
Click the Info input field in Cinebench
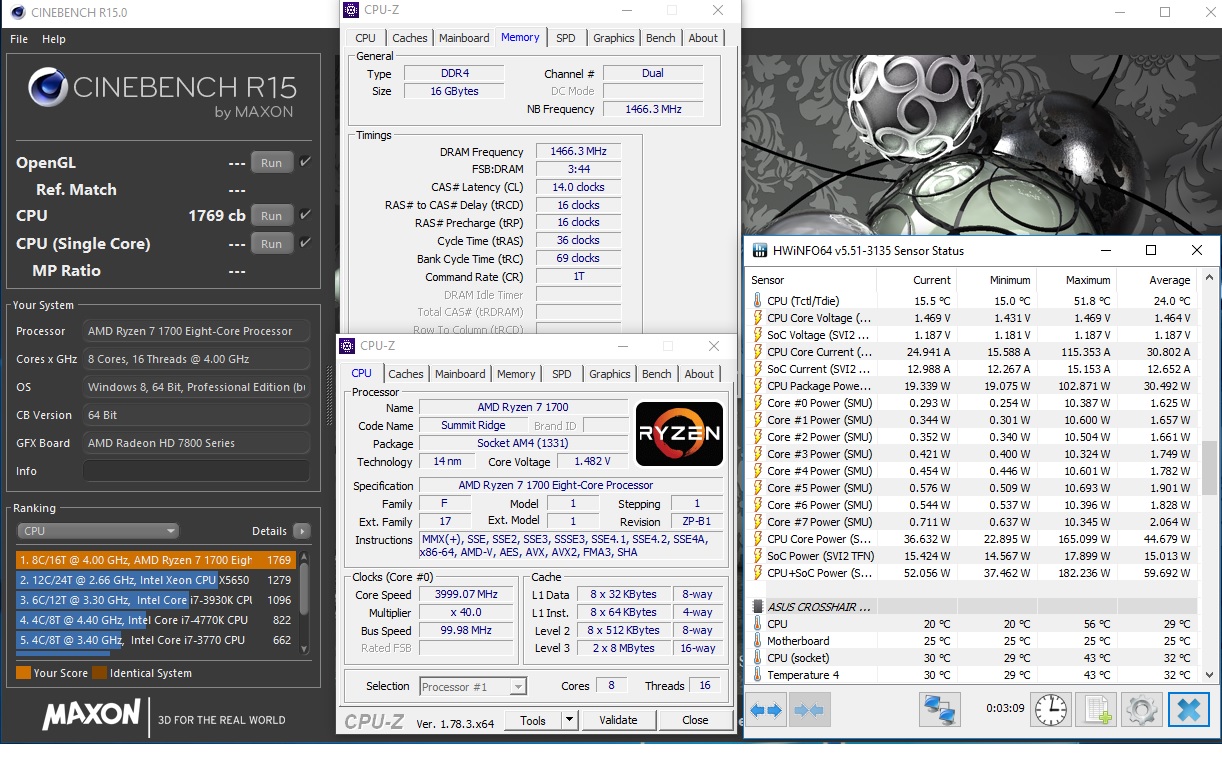pyautogui.click(x=195, y=471)
